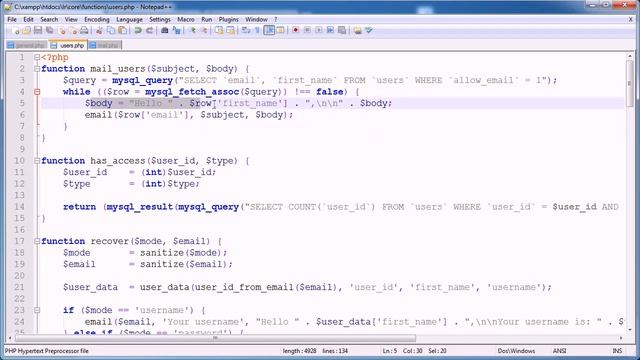Toggle synchronized horizontal scrolling

(231, 31)
